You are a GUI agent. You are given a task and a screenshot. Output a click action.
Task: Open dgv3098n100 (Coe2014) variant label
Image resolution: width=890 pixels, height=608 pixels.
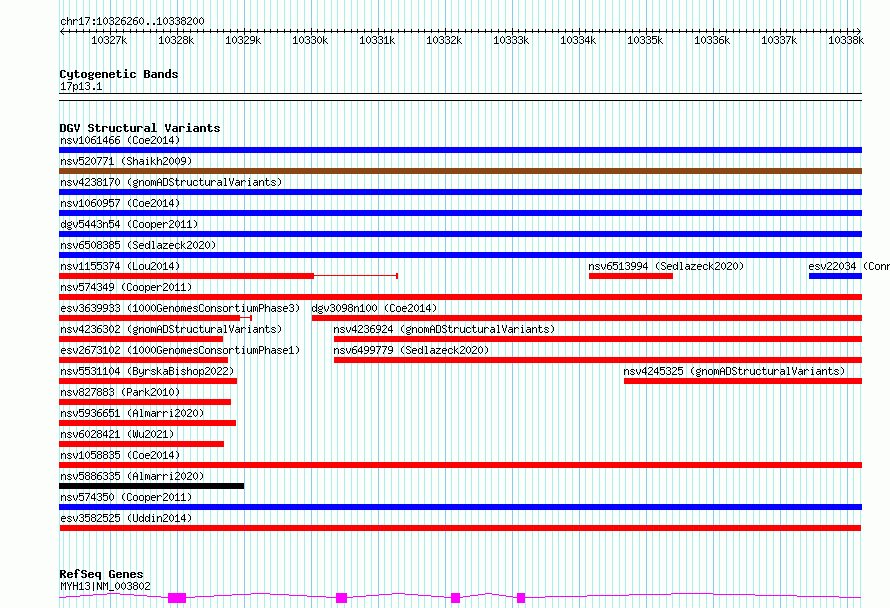click(374, 308)
